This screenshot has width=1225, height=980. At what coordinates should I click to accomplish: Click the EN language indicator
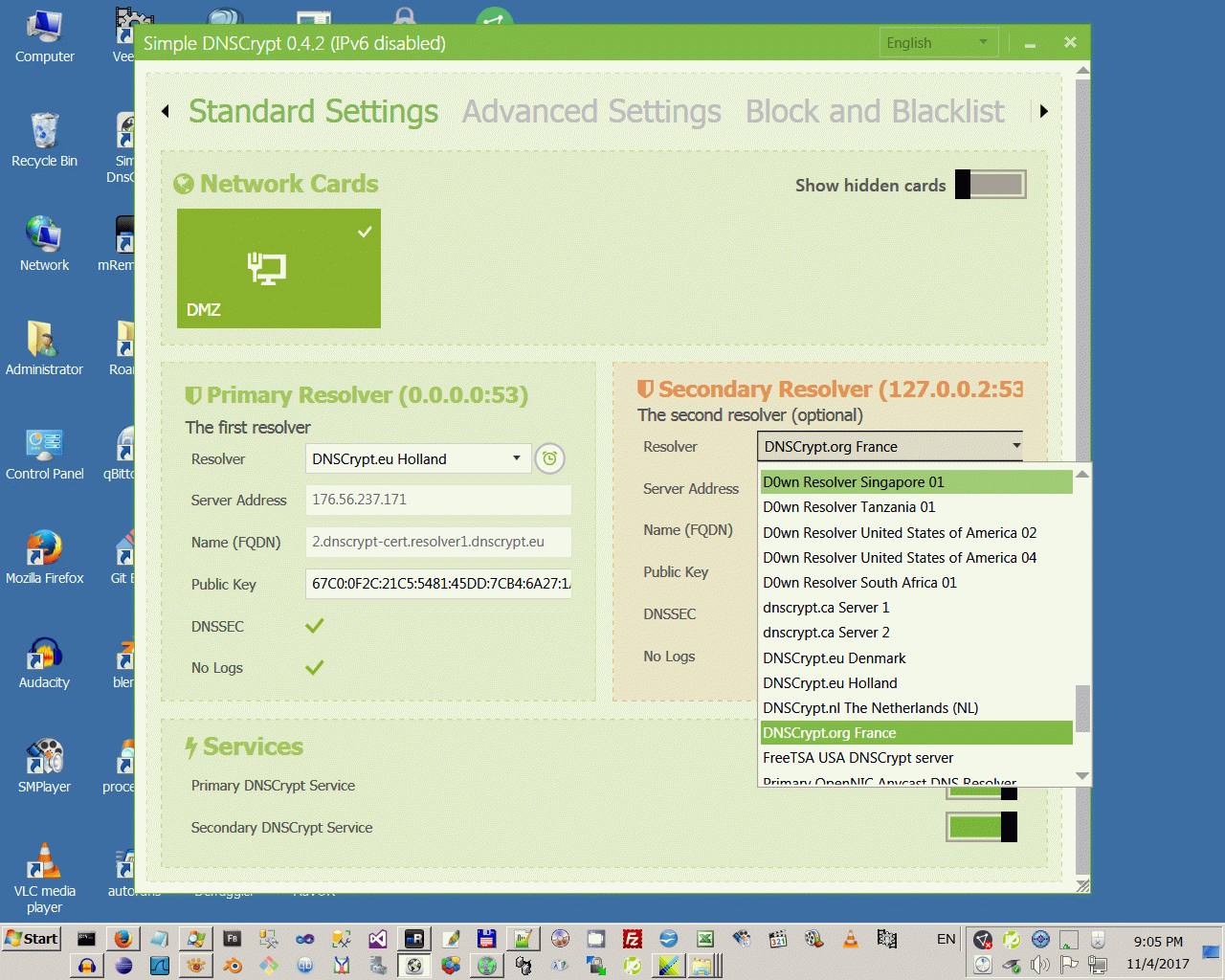click(946, 939)
